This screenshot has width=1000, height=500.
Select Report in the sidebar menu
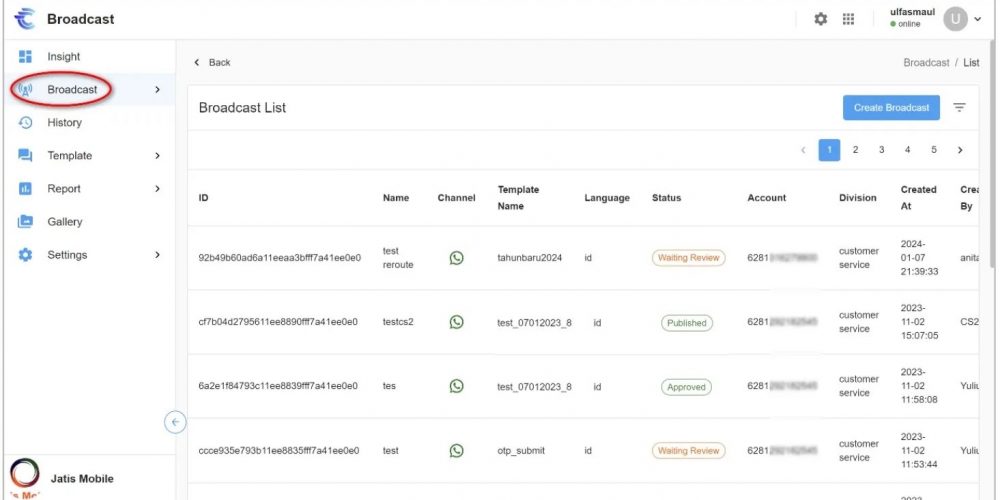[x=64, y=189]
